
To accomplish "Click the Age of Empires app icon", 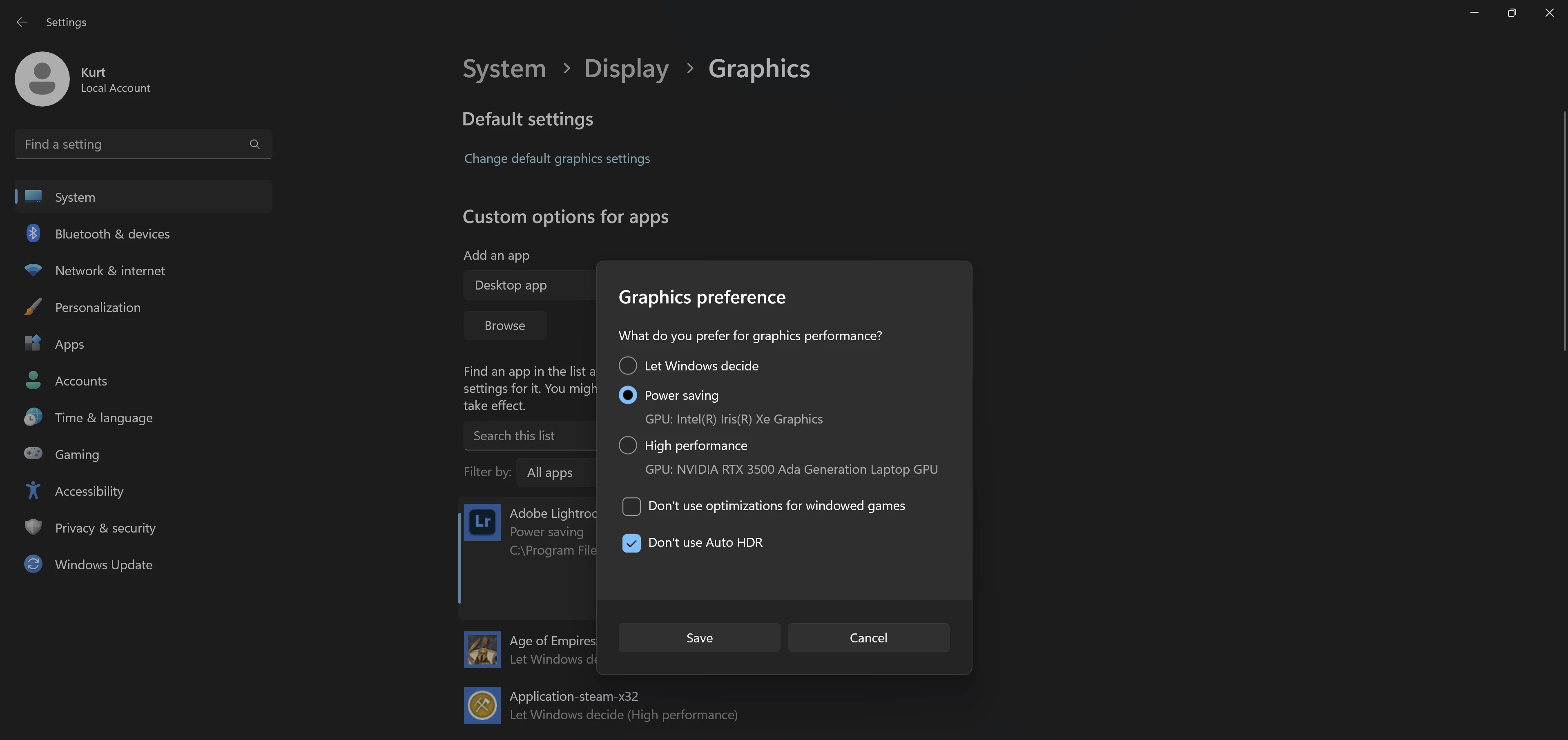I will (x=482, y=649).
